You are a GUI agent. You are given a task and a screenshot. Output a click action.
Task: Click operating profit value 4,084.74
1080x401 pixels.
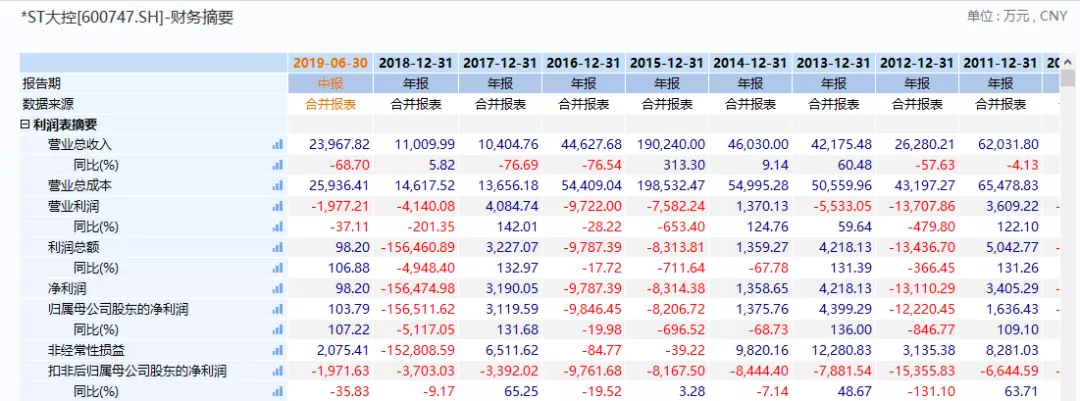pos(514,207)
